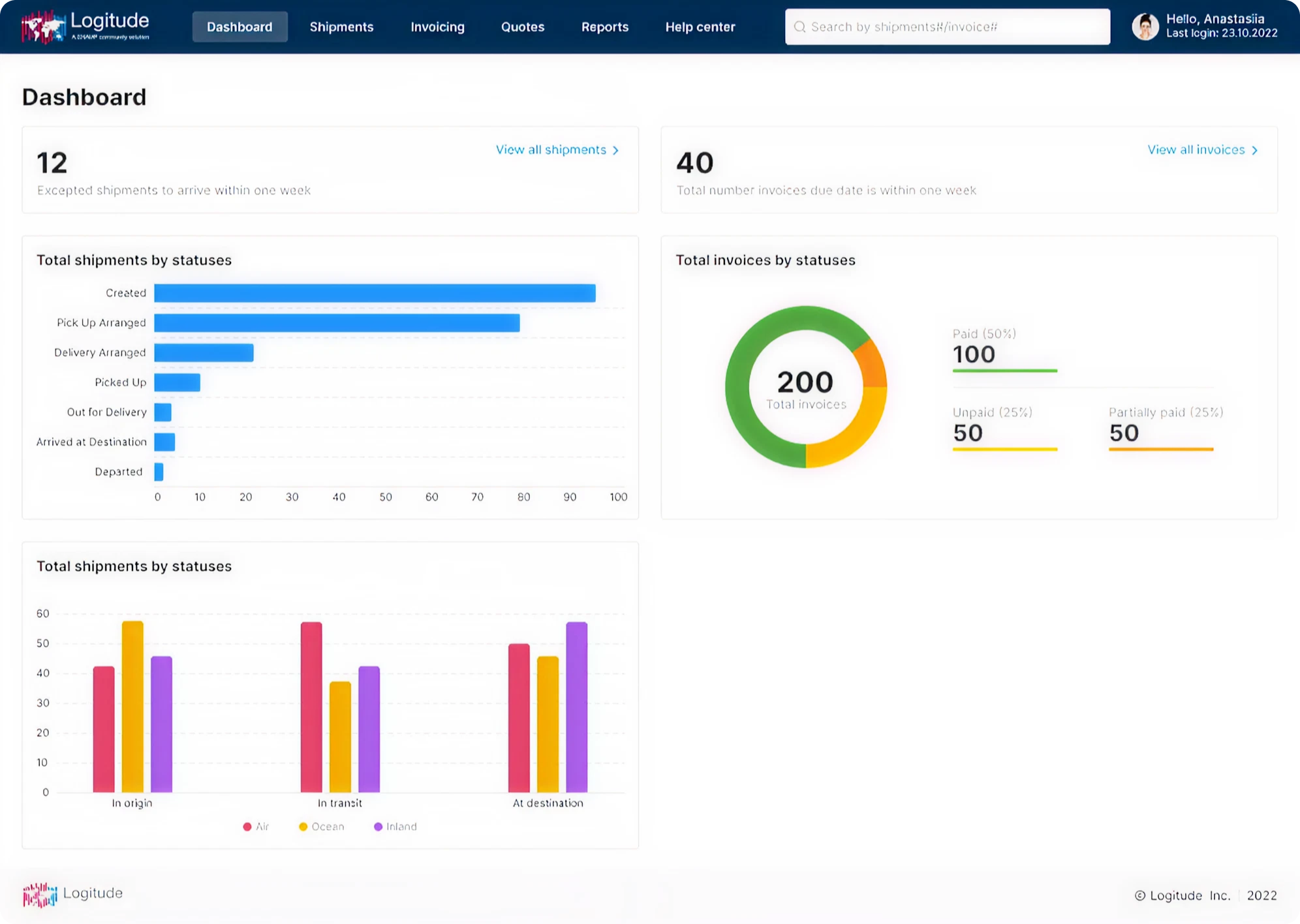This screenshot has height=924, width=1300.
Task: Click the Ocean bar in In transit group
Action: [x=340, y=737]
